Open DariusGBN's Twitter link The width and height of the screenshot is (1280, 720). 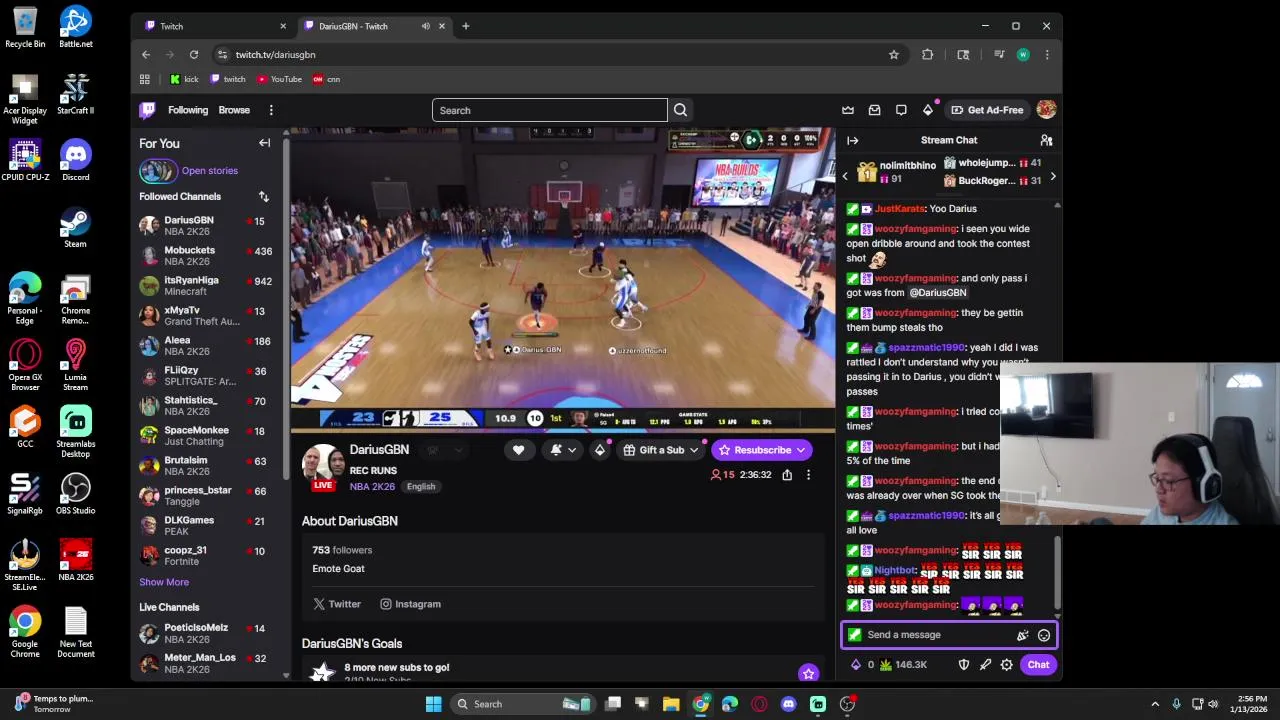pyautogui.click(x=337, y=604)
